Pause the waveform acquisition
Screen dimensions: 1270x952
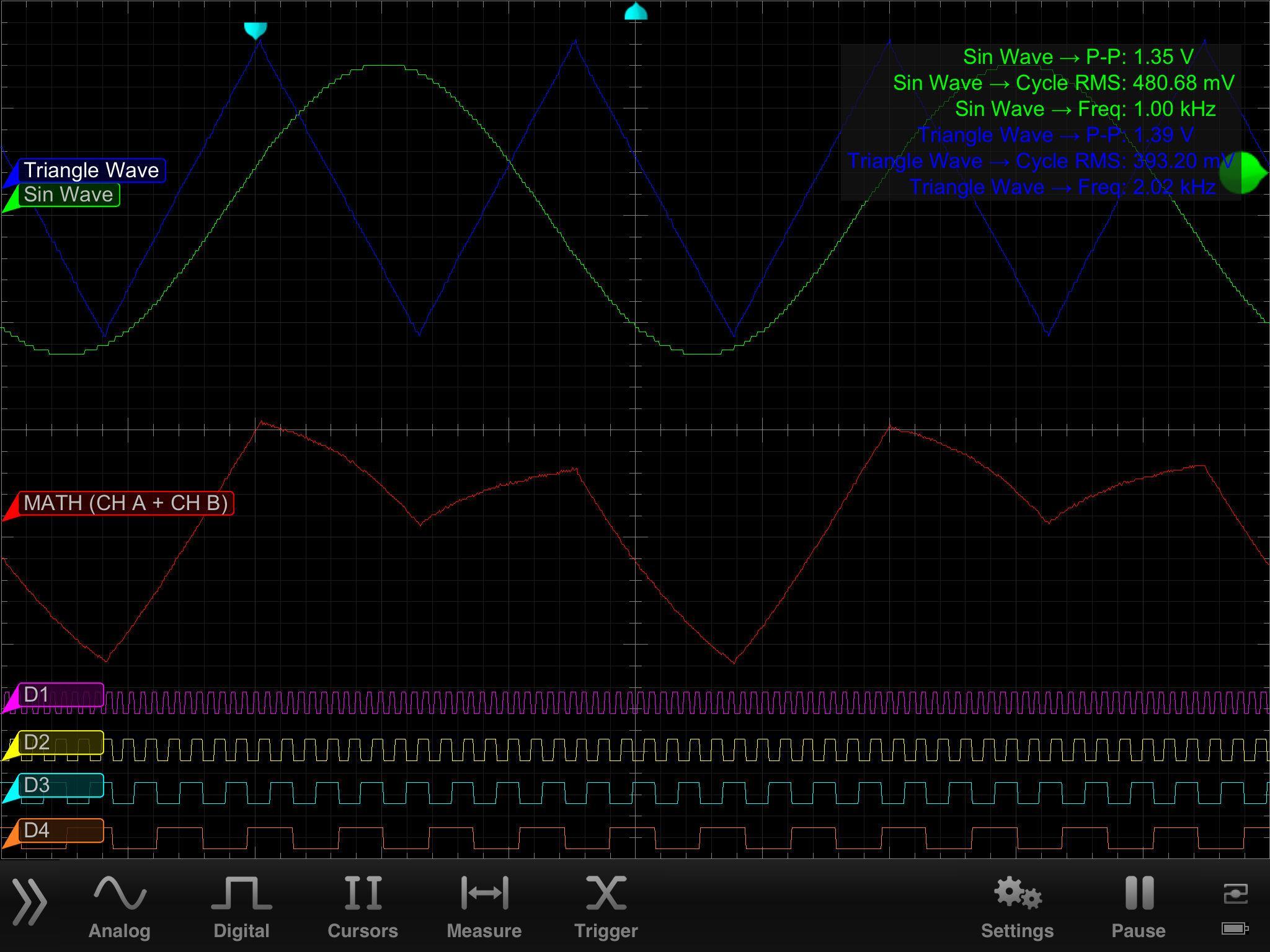click(1139, 907)
